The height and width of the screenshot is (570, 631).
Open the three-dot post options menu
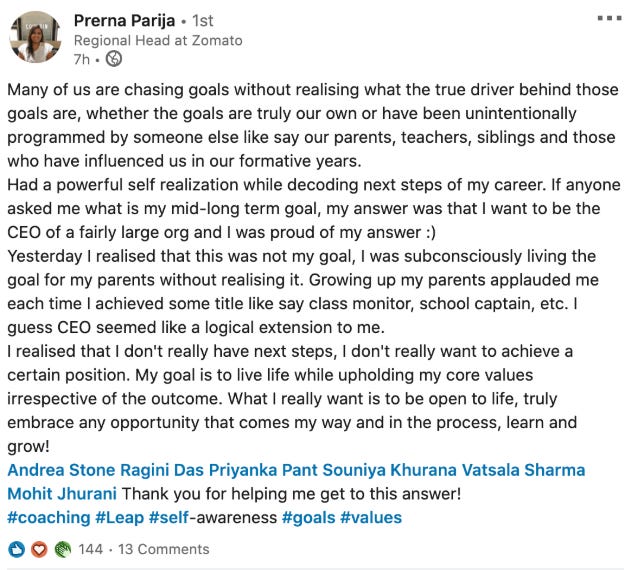tap(609, 18)
